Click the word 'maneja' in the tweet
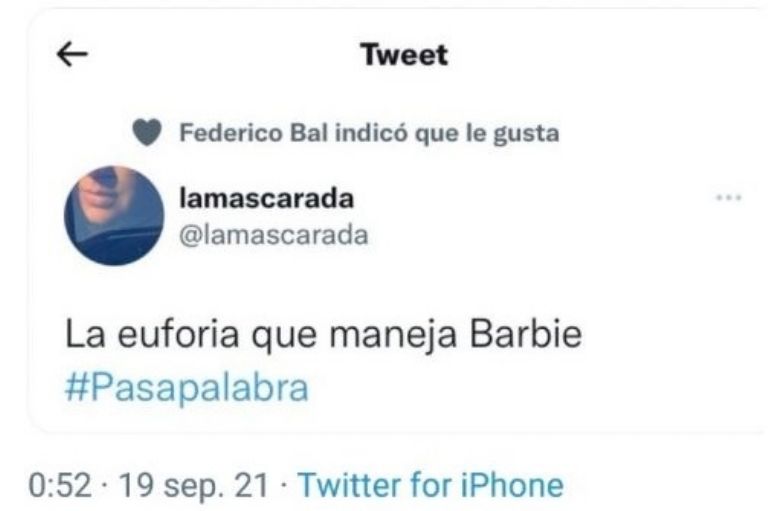The width and height of the screenshot is (768, 511). (x=392, y=335)
